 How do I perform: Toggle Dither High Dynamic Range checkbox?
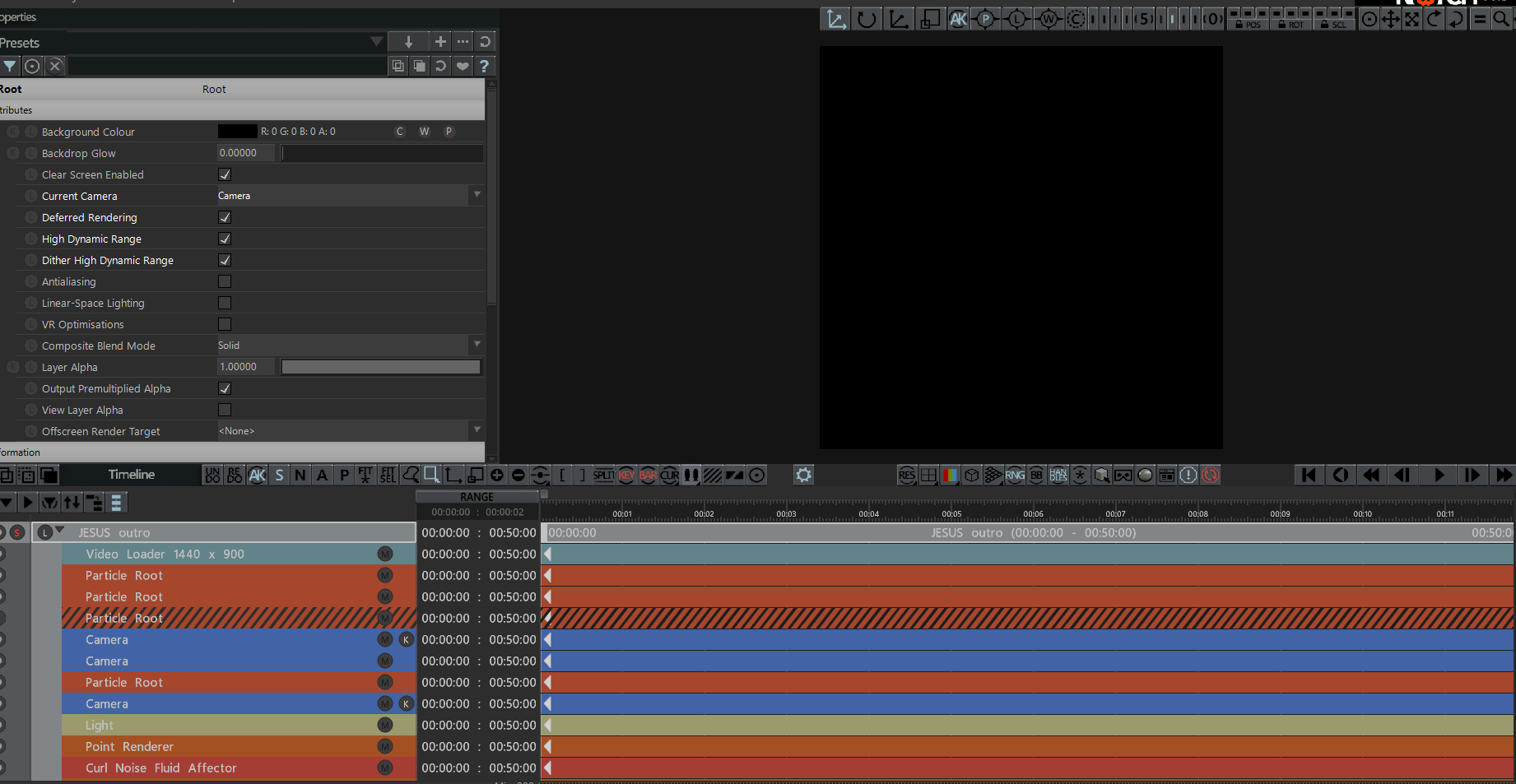(x=225, y=260)
